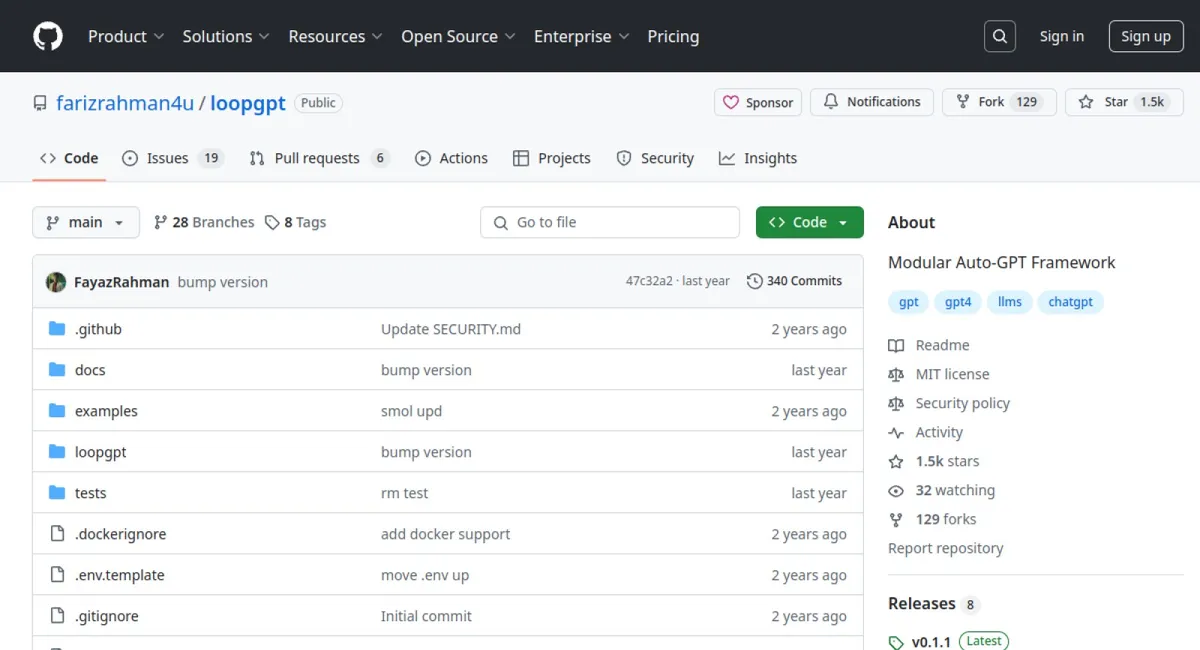Open the 'Initial commit' commit message
The image size is (1200, 650).
(x=426, y=616)
